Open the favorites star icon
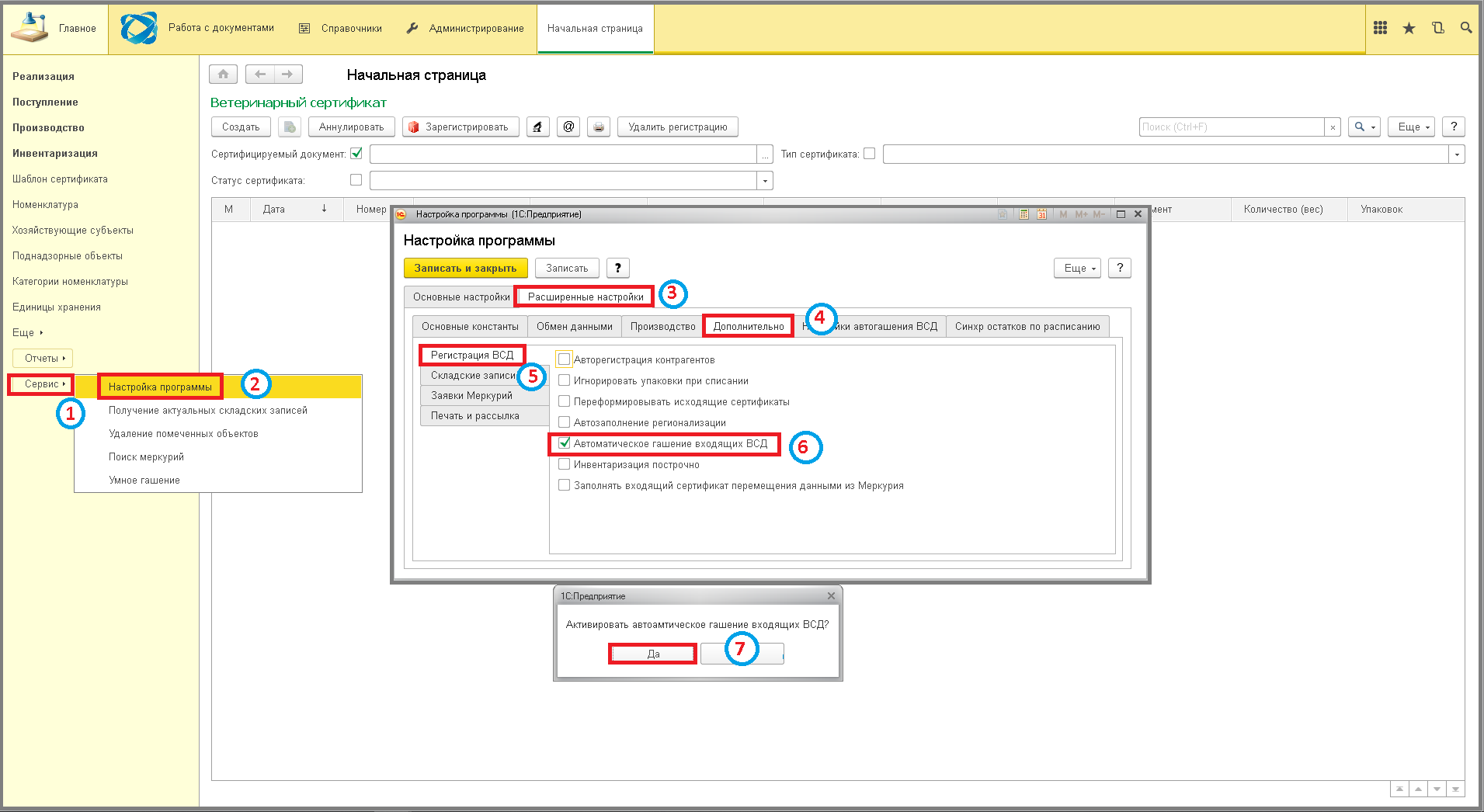 tap(1409, 28)
